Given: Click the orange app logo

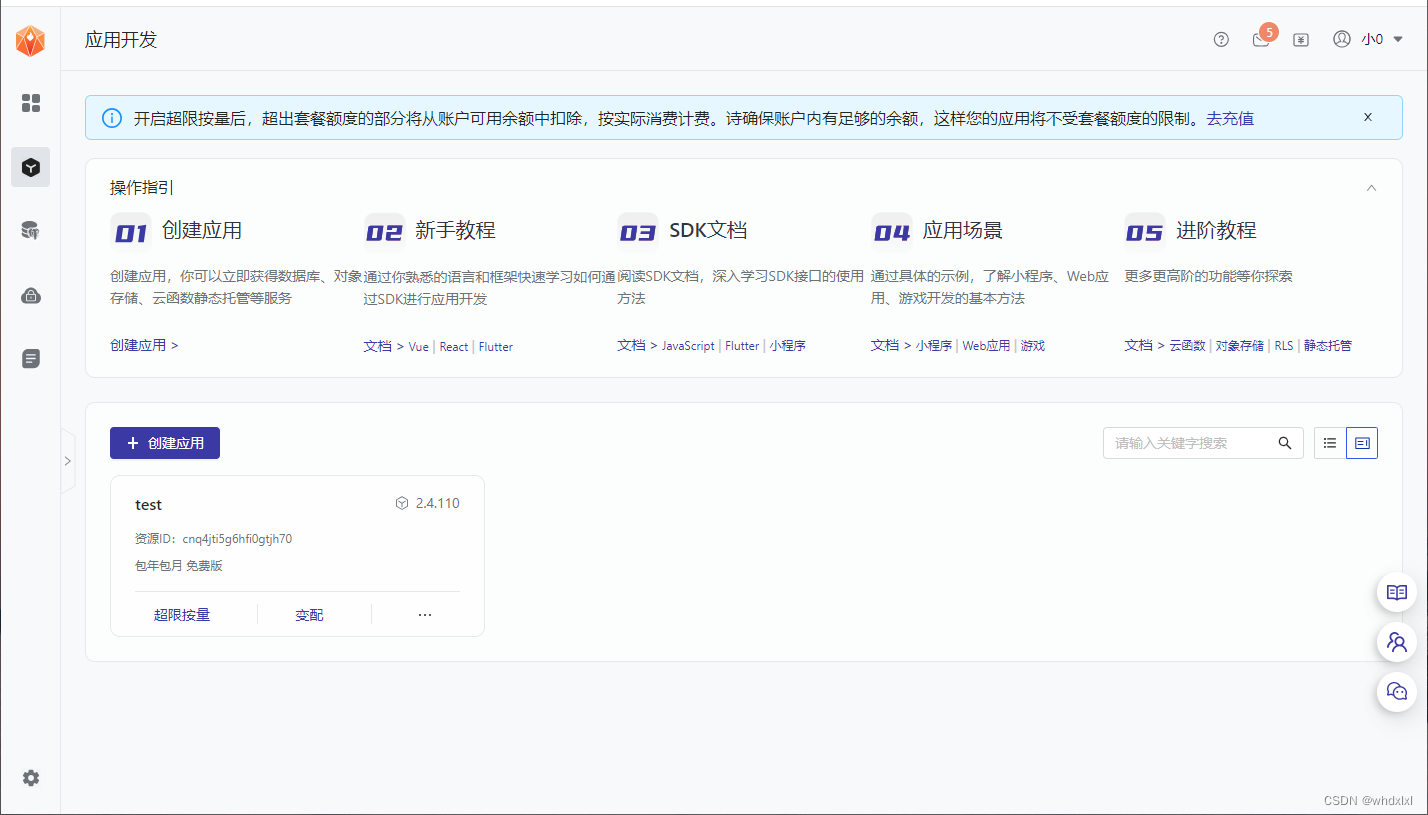Looking at the screenshot, I should [30, 41].
